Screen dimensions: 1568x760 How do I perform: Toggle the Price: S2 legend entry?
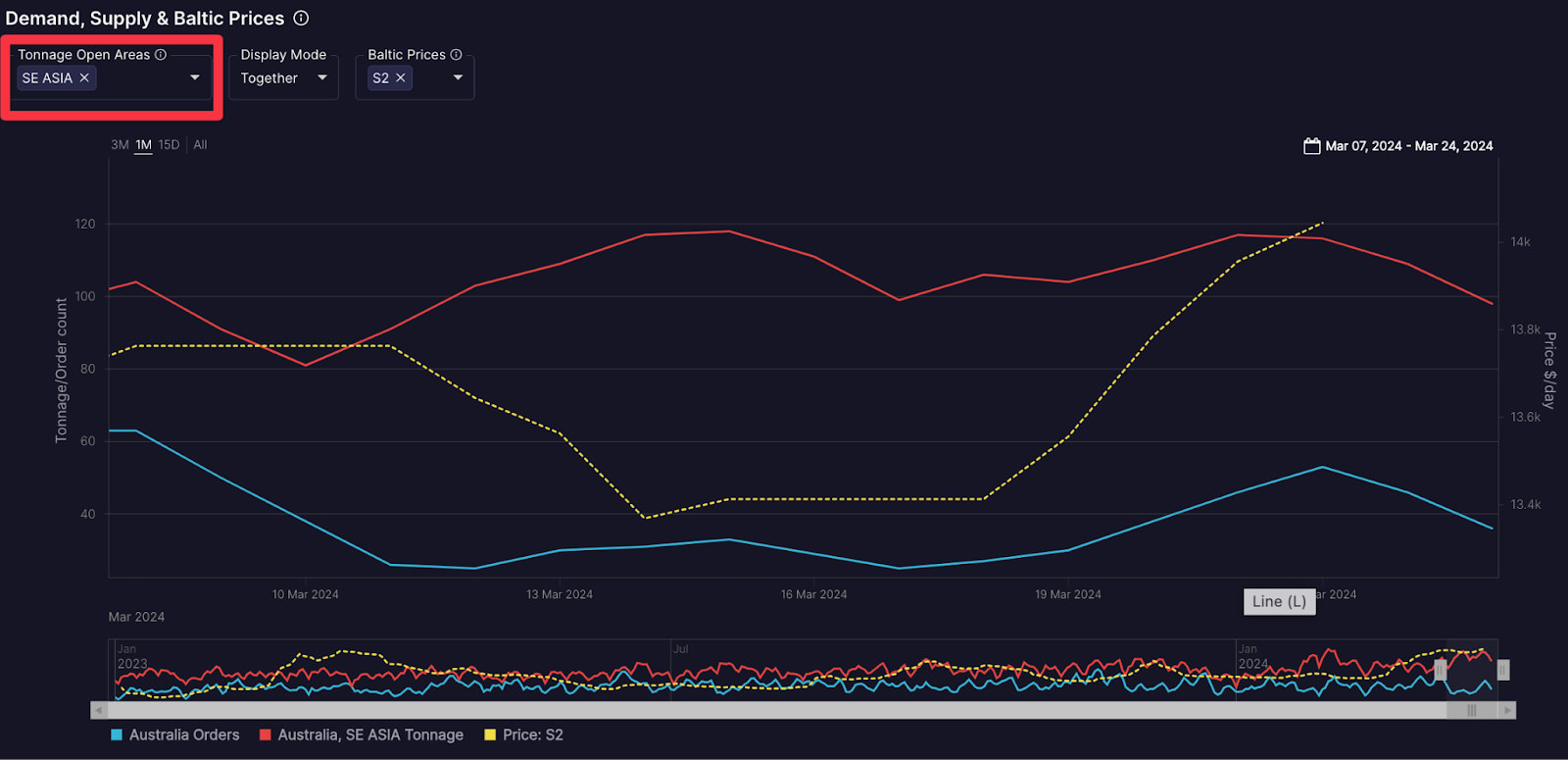(x=524, y=735)
